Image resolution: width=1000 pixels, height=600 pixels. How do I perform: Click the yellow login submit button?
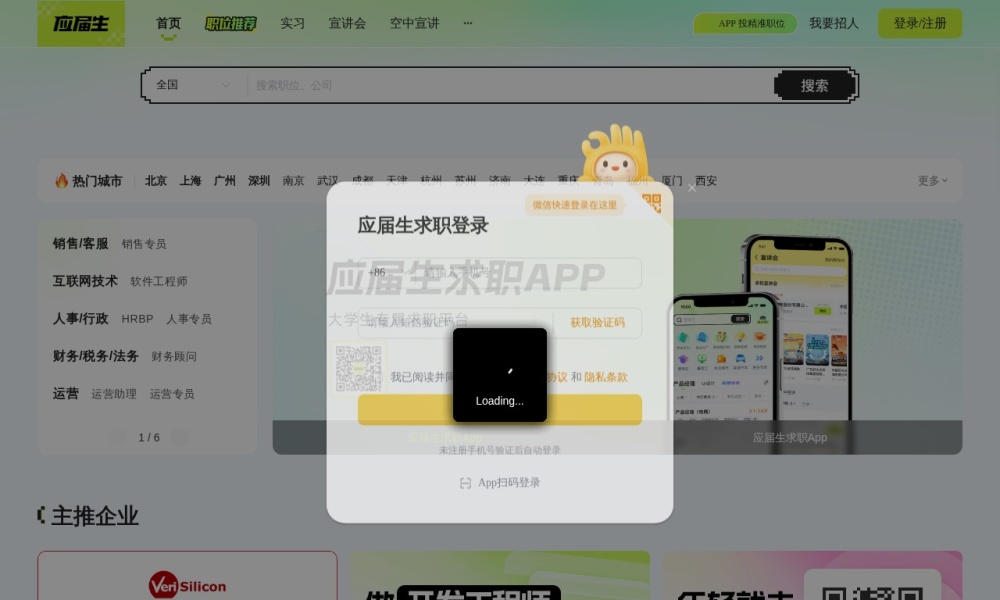499,409
